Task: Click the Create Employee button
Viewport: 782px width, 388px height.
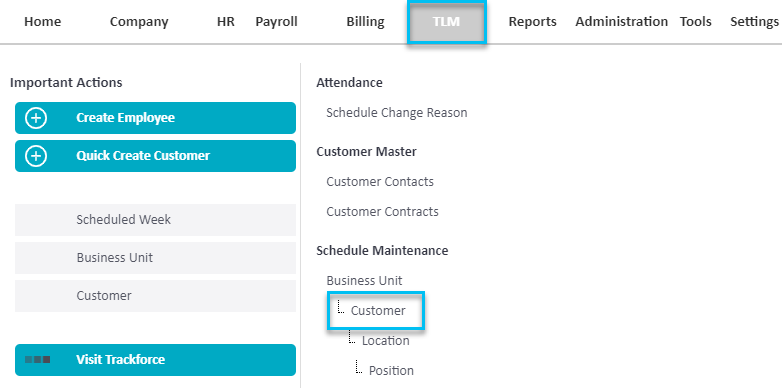Action: [x=155, y=118]
